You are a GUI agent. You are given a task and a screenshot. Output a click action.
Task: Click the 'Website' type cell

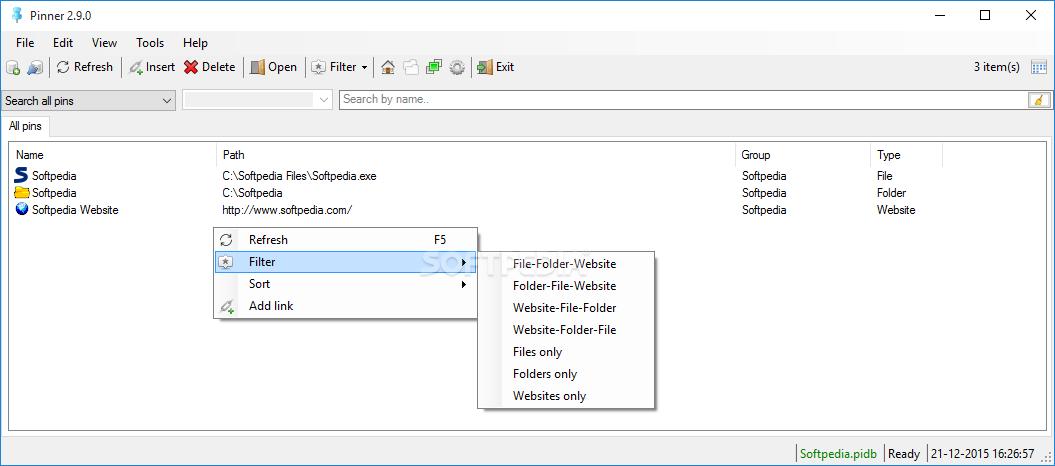point(896,210)
